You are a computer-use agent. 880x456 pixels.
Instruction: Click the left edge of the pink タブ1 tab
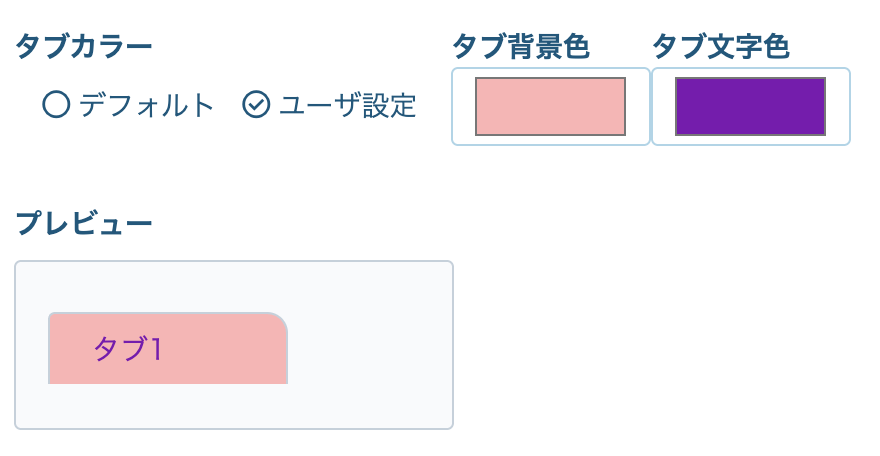[52, 348]
